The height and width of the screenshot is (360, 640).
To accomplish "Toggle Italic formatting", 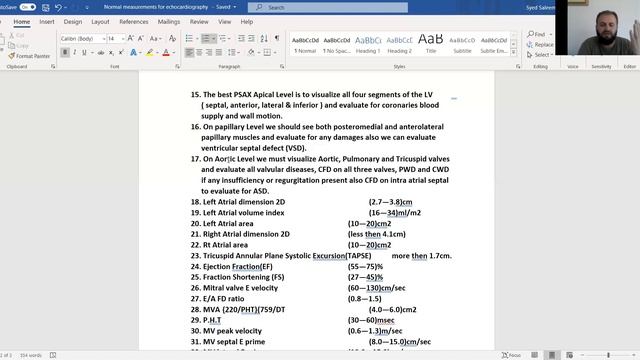I will click(x=75, y=52).
